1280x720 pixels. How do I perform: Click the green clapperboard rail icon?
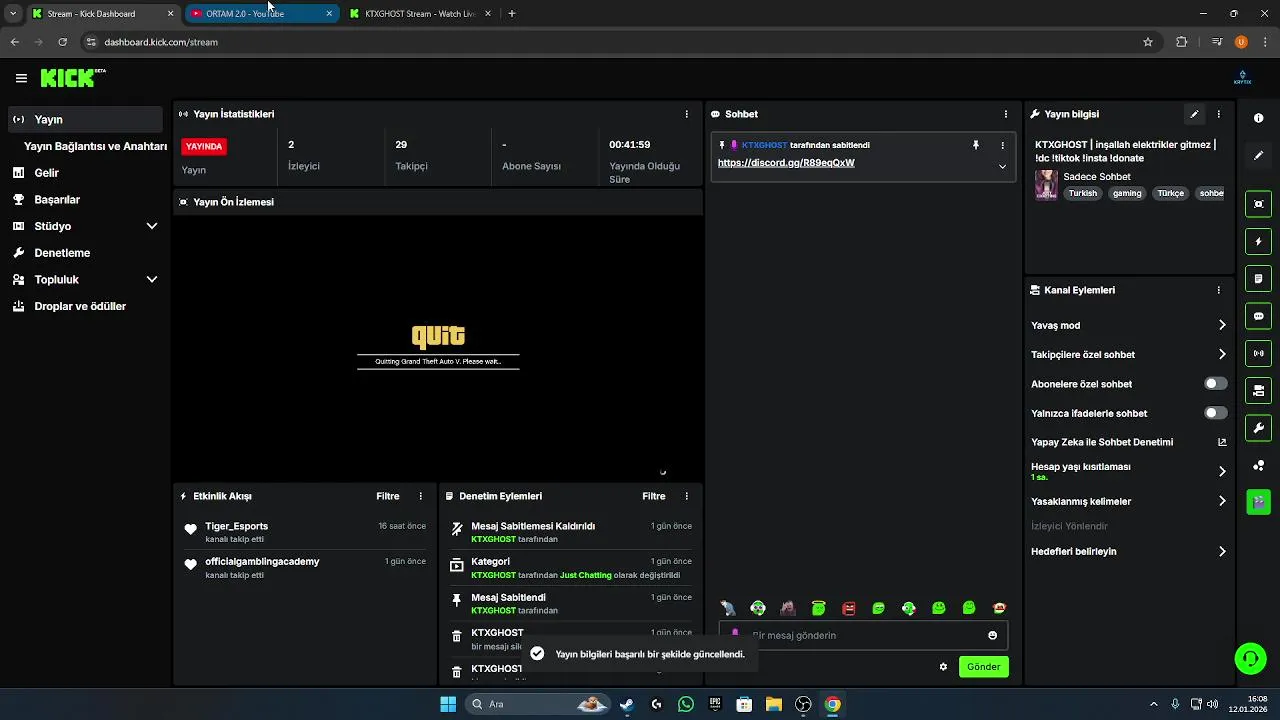1259,502
